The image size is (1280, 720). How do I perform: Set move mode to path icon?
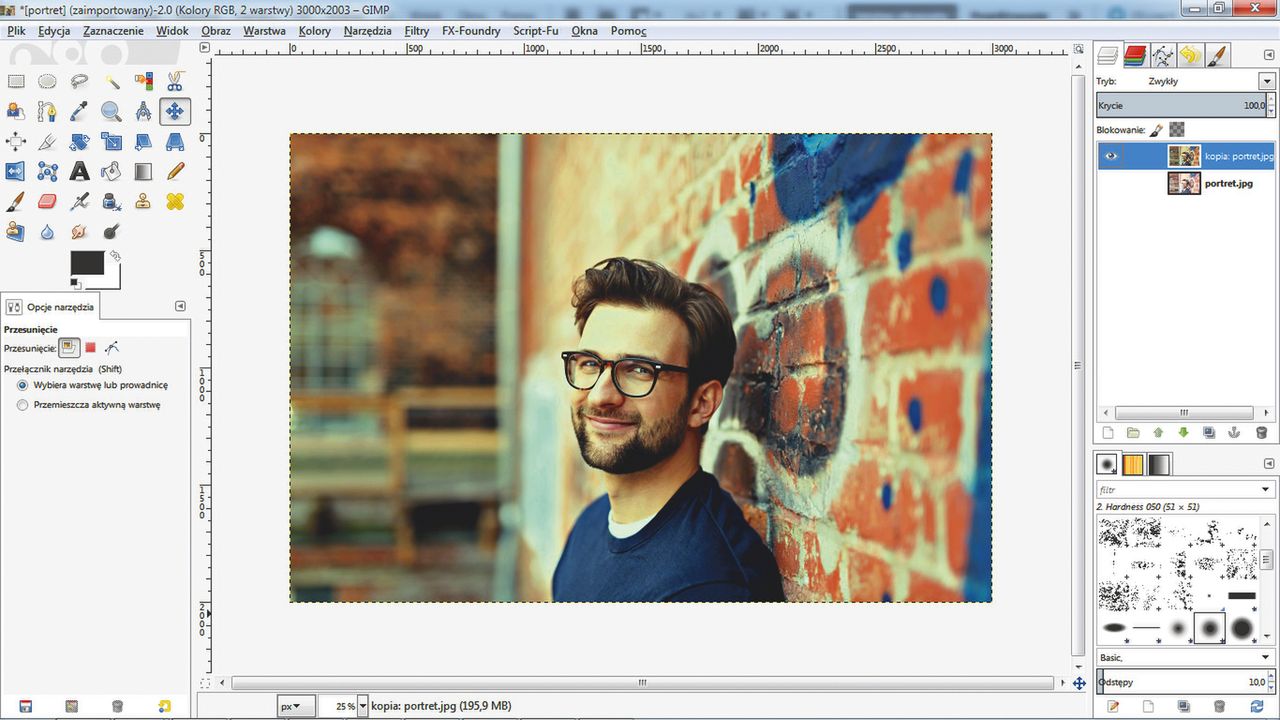112,348
